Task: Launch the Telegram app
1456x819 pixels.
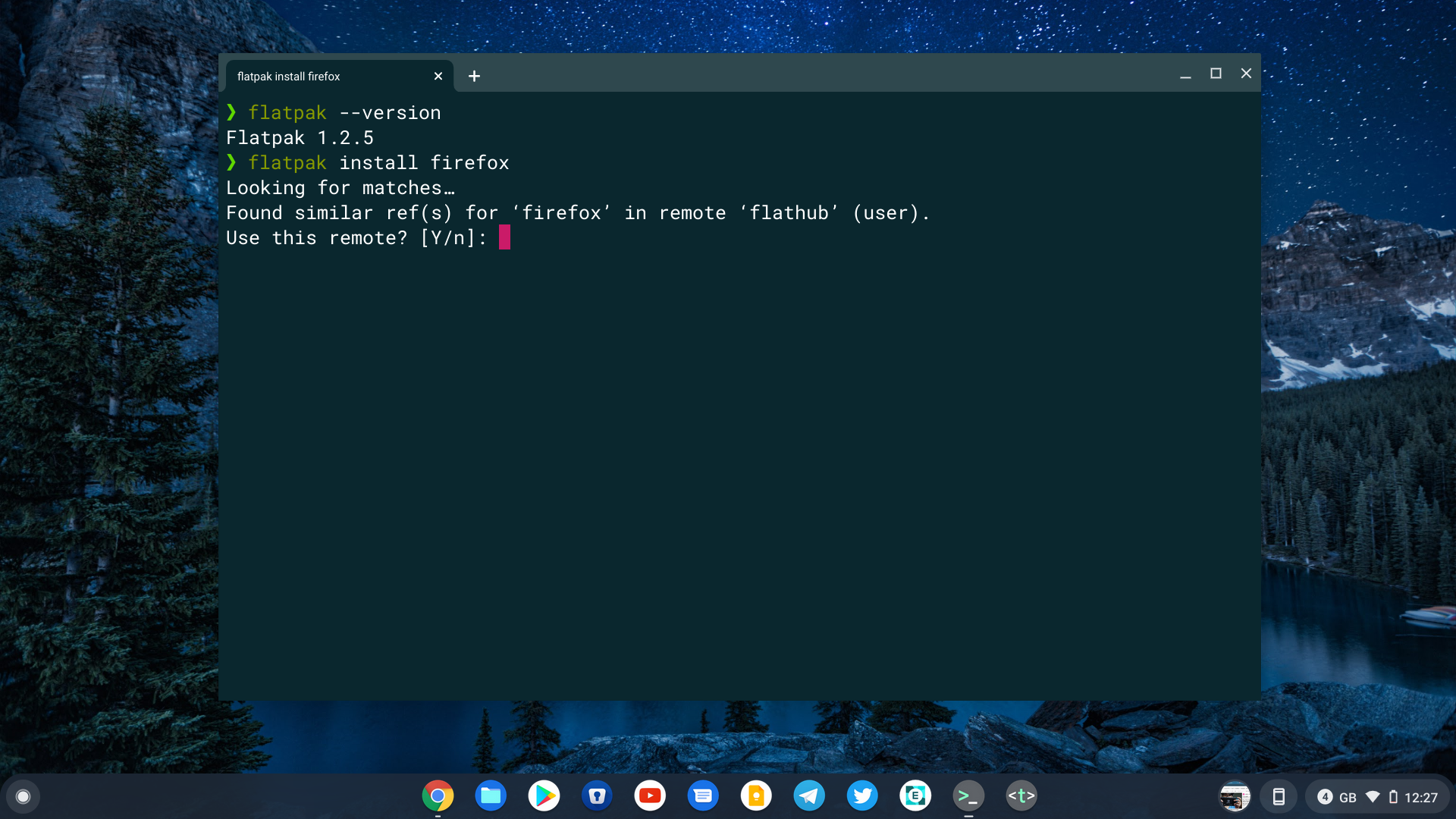Action: [809, 795]
